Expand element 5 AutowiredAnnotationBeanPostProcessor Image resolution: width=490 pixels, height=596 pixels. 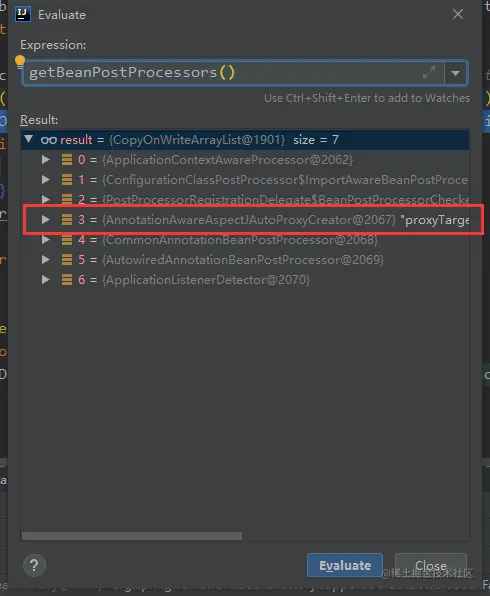point(46,259)
